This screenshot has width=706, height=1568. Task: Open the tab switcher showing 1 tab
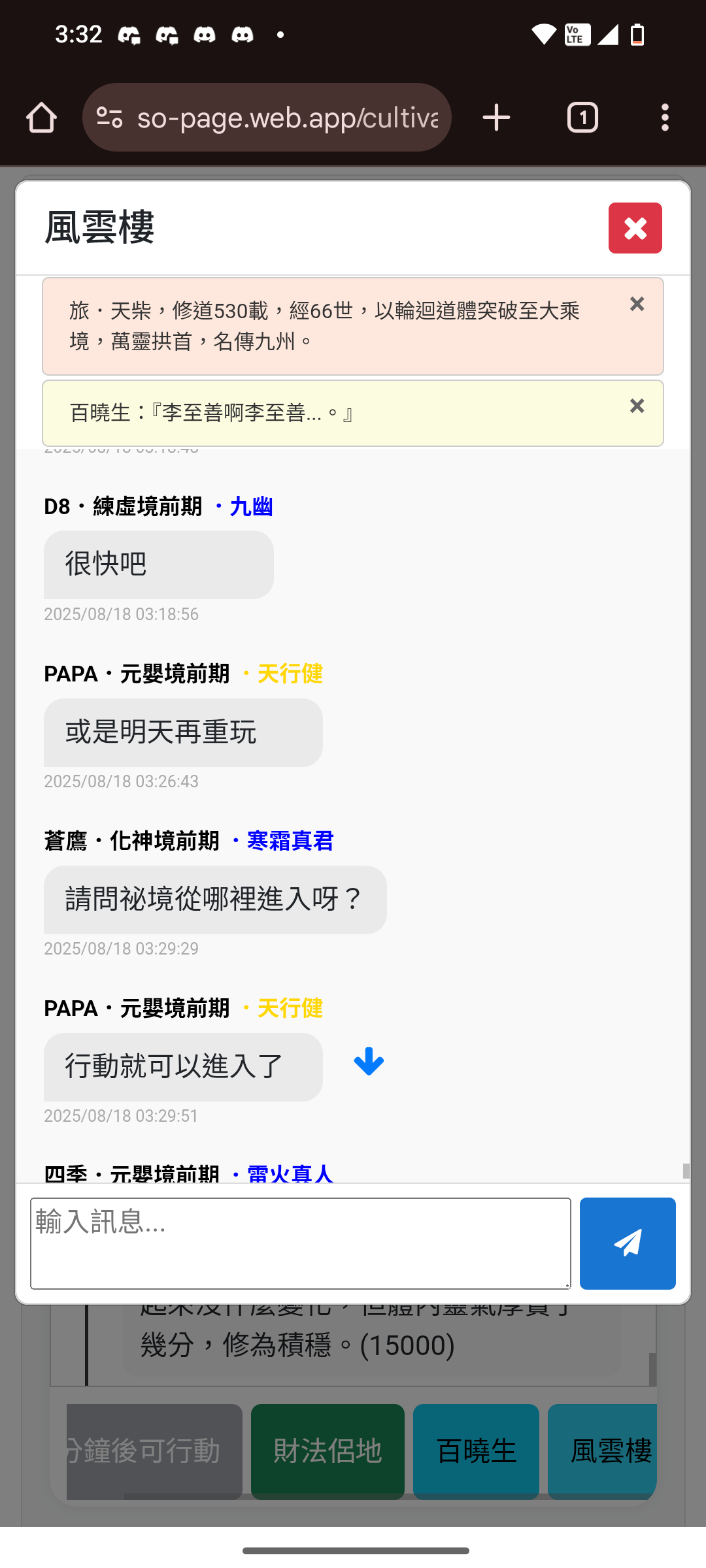tap(582, 118)
